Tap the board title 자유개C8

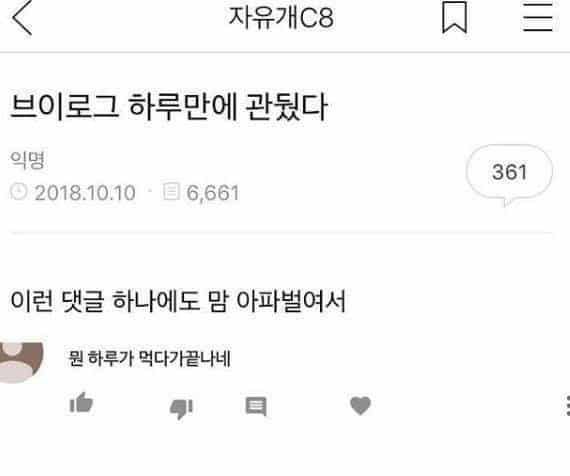(281, 17)
